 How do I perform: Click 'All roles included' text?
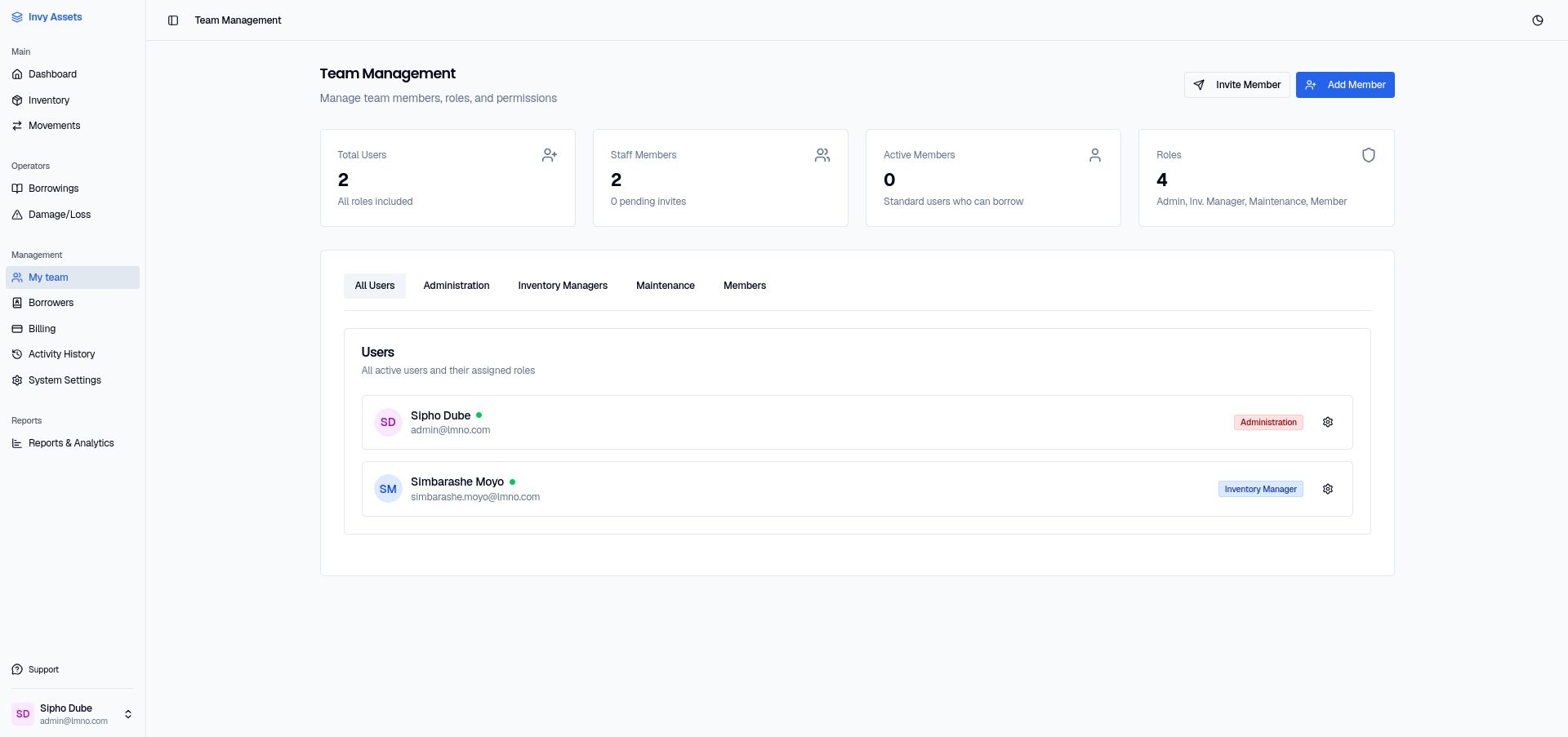pyautogui.click(x=376, y=202)
